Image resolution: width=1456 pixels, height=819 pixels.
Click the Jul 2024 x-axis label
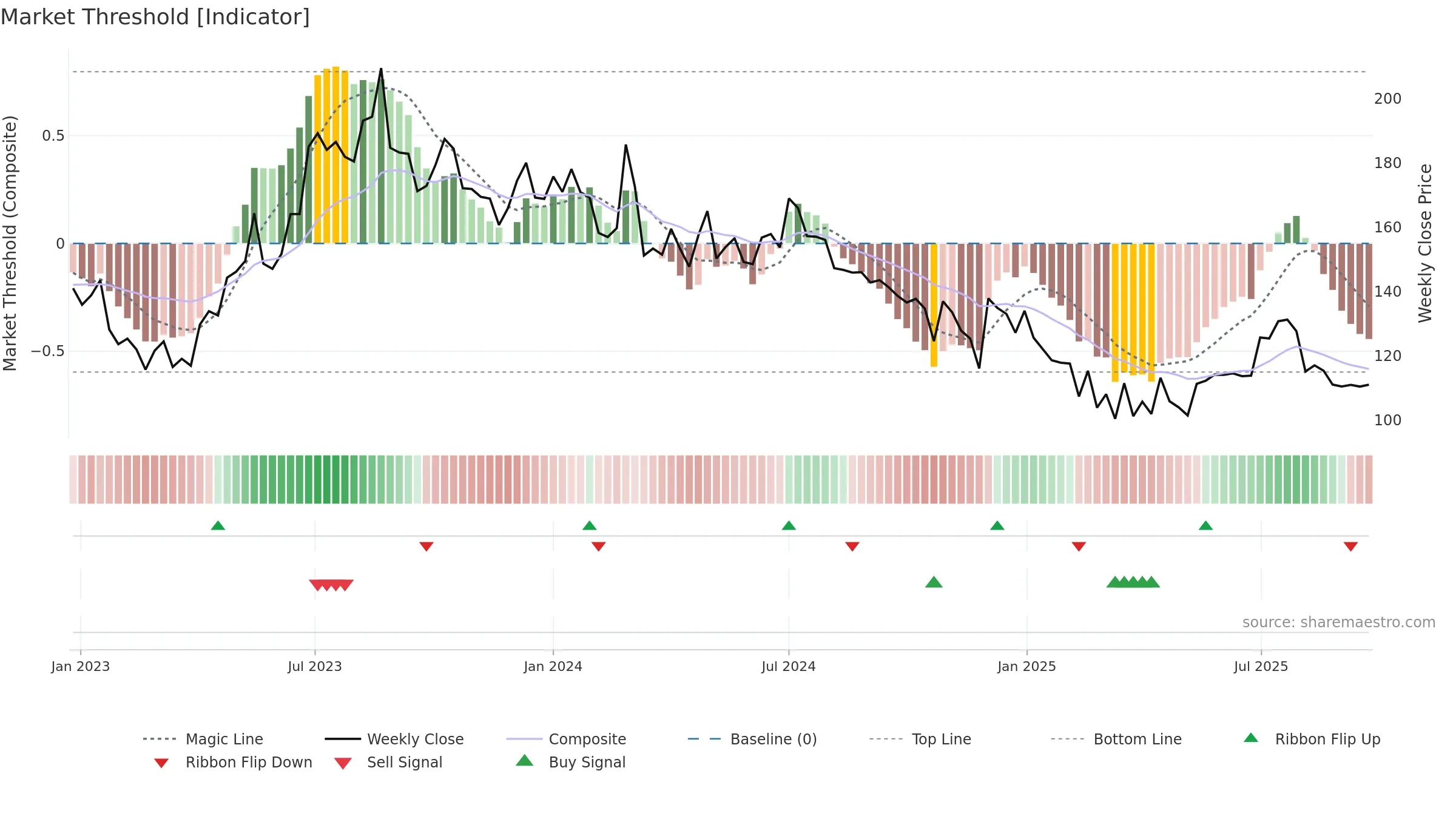[x=789, y=666]
